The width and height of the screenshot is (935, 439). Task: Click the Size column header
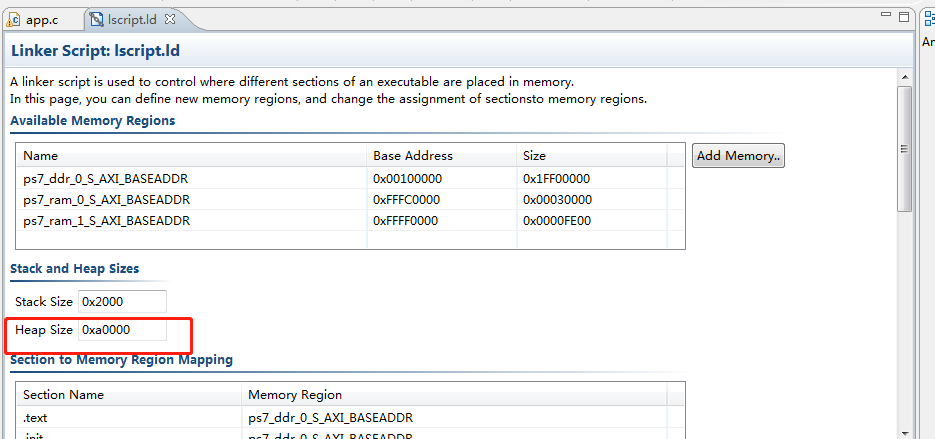coord(592,156)
